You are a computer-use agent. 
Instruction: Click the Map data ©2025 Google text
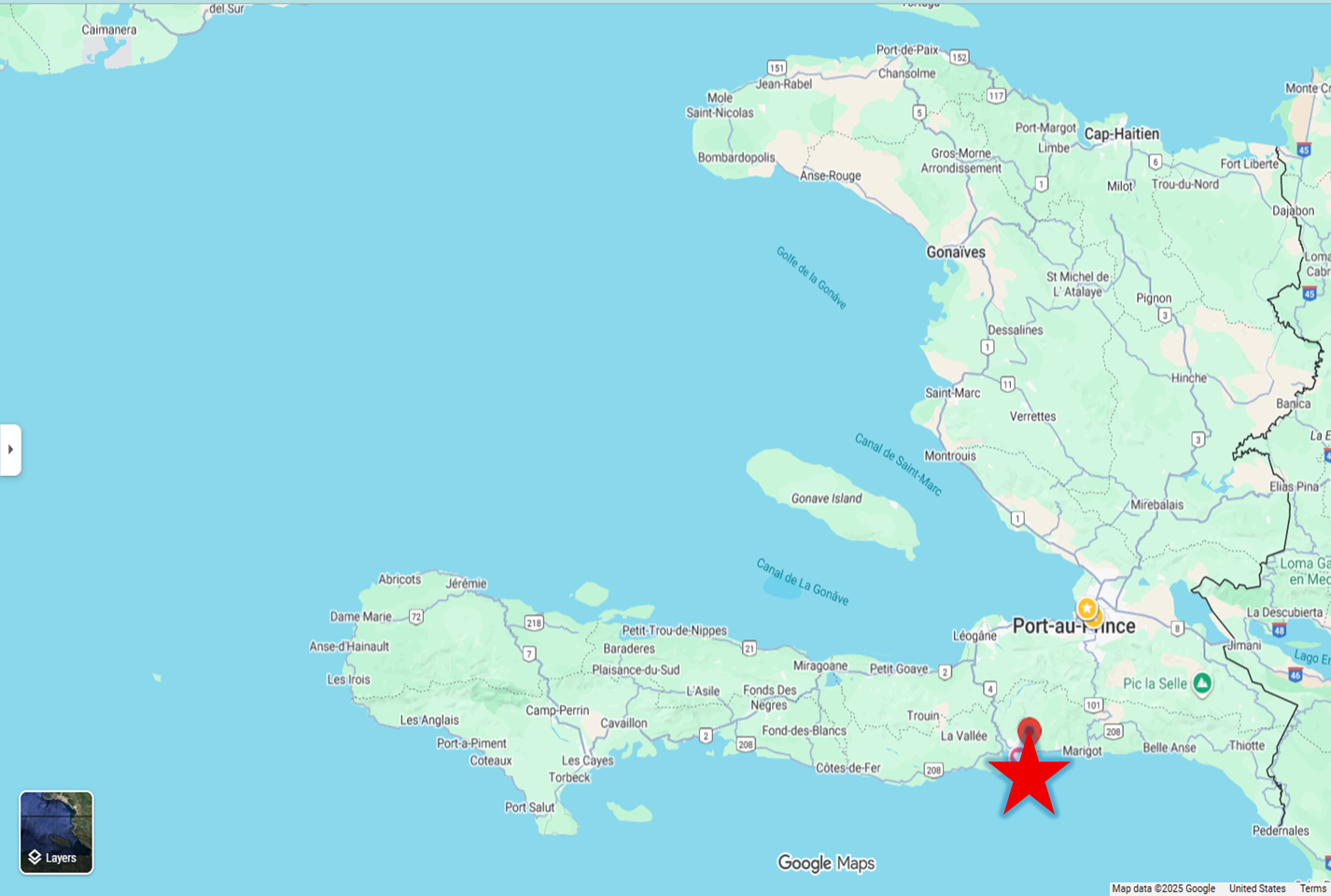click(x=1163, y=889)
